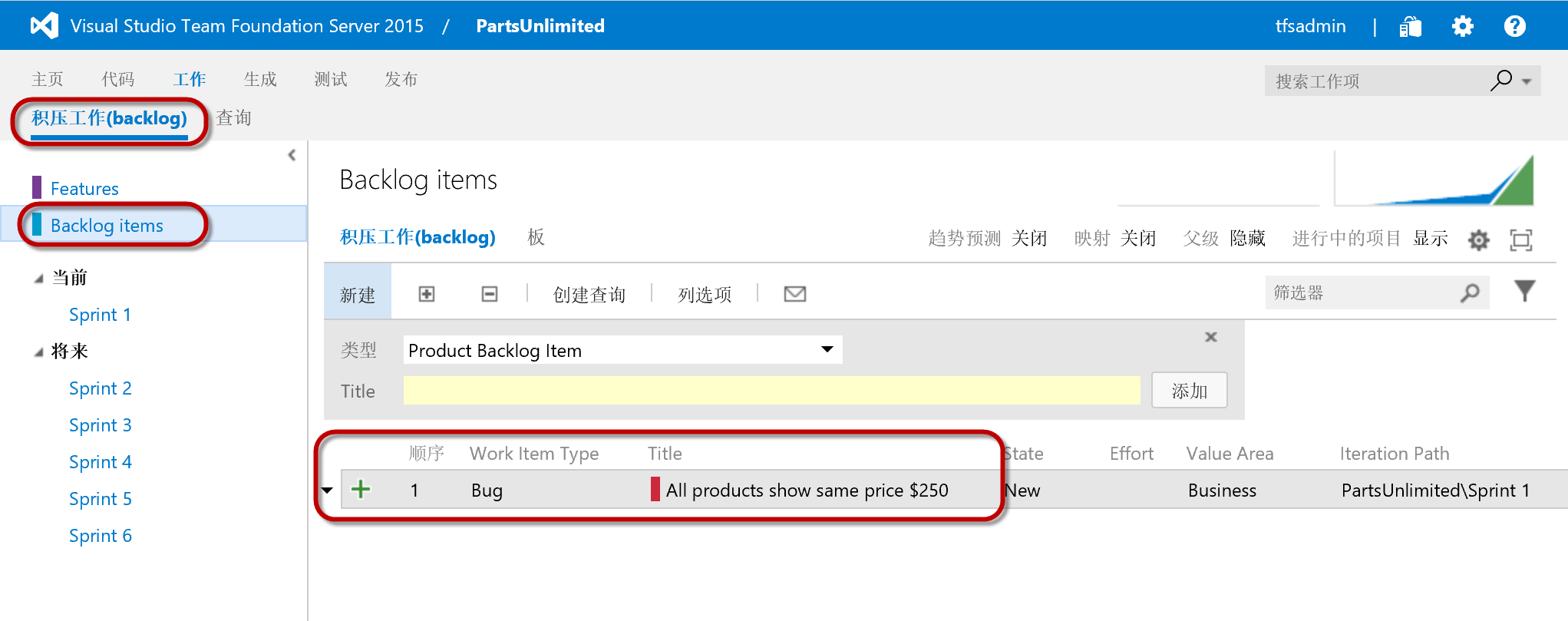Open Visual Studio Team Foundation Server 2015 link

pos(247,26)
